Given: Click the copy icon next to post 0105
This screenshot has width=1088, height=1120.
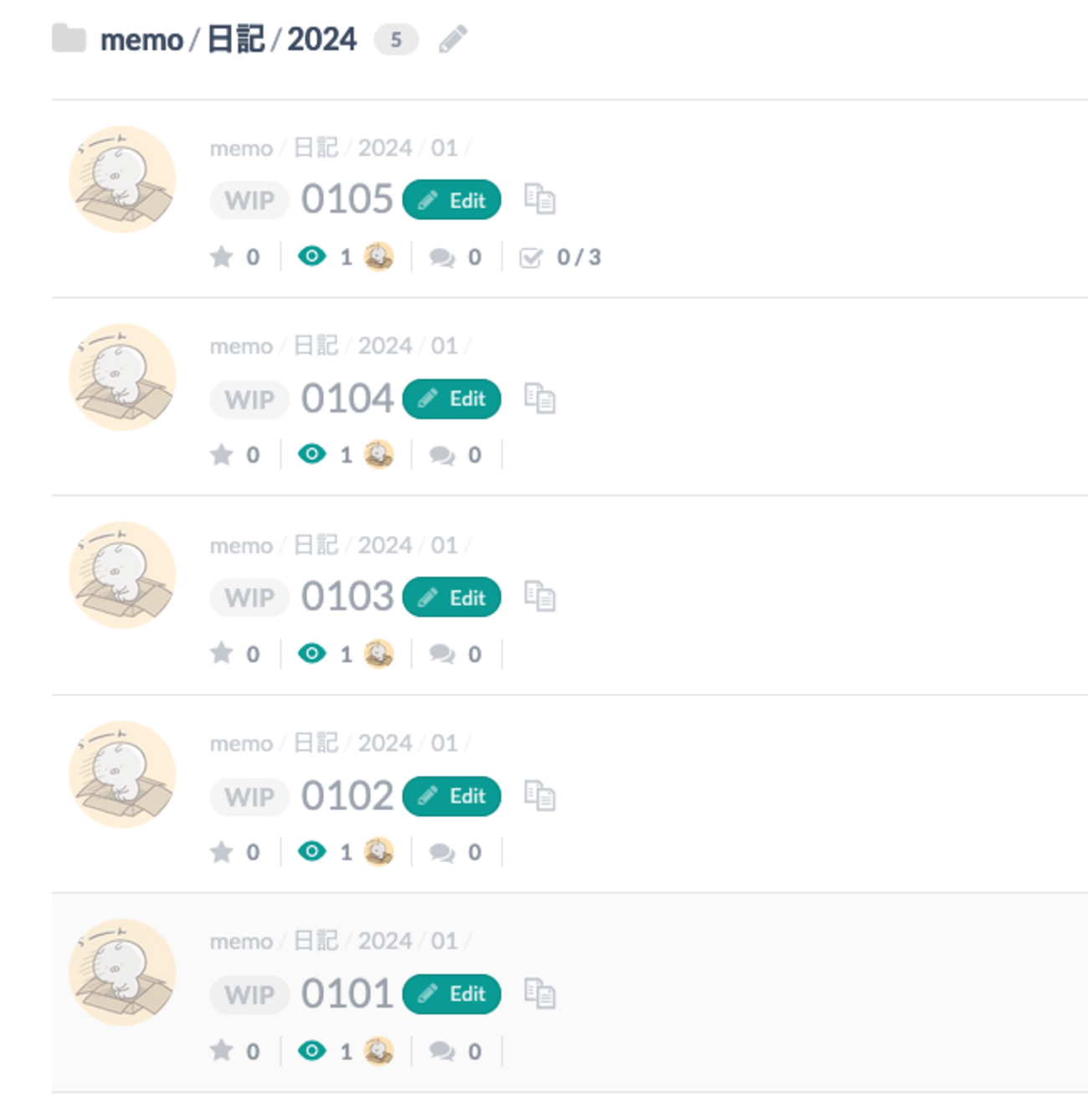Looking at the screenshot, I should [540, 199].
